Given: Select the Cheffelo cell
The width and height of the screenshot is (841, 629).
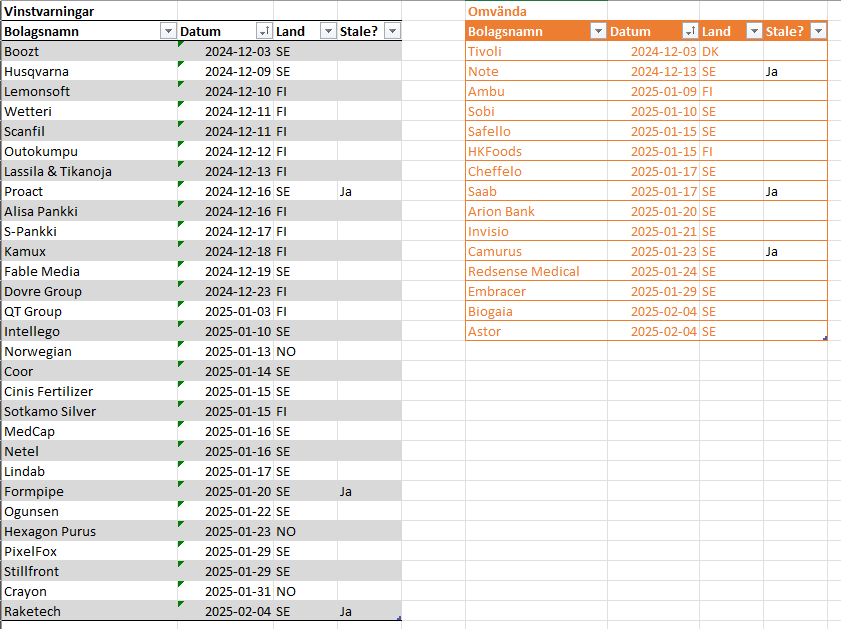Looking at the screenshot, I should click(536, 172).
